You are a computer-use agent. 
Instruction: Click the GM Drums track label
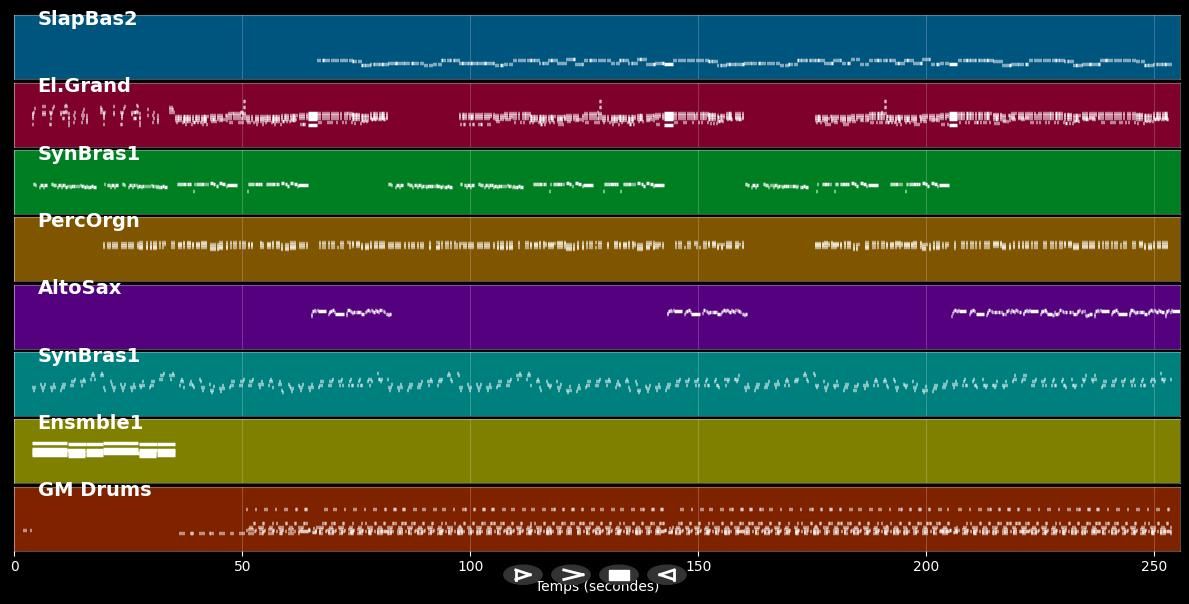tap(94, 490)
